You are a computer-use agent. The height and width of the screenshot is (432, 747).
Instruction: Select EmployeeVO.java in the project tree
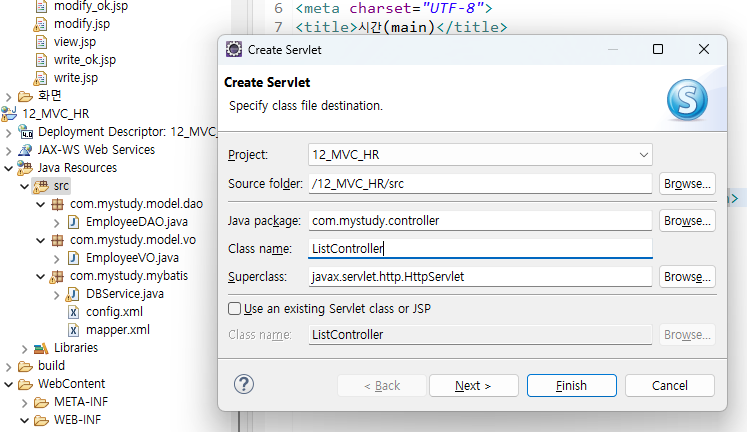pos(132,258)
